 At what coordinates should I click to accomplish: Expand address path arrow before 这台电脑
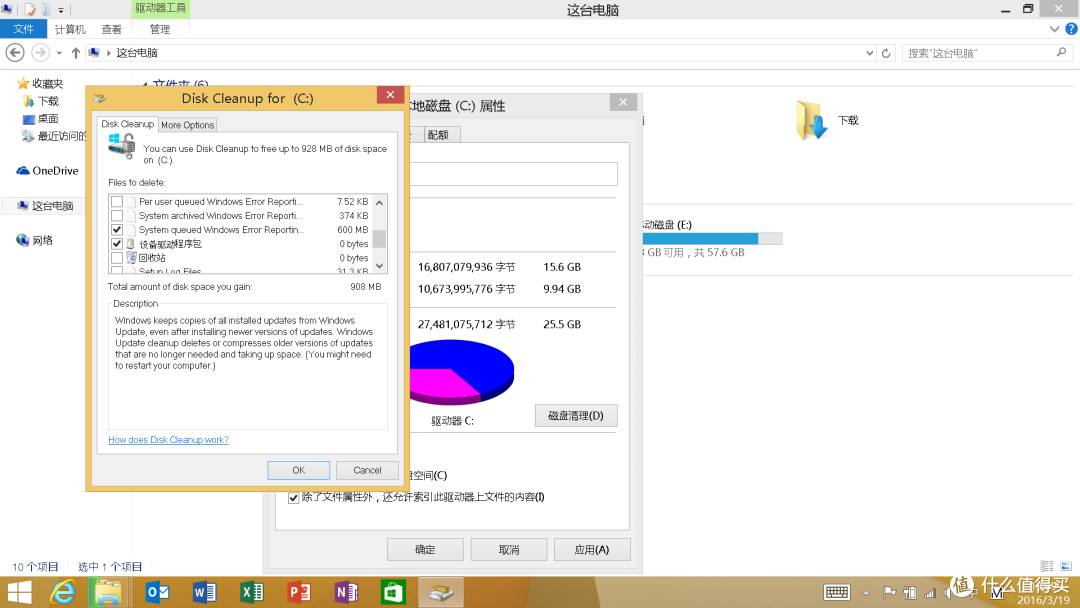tap(108, 53)
